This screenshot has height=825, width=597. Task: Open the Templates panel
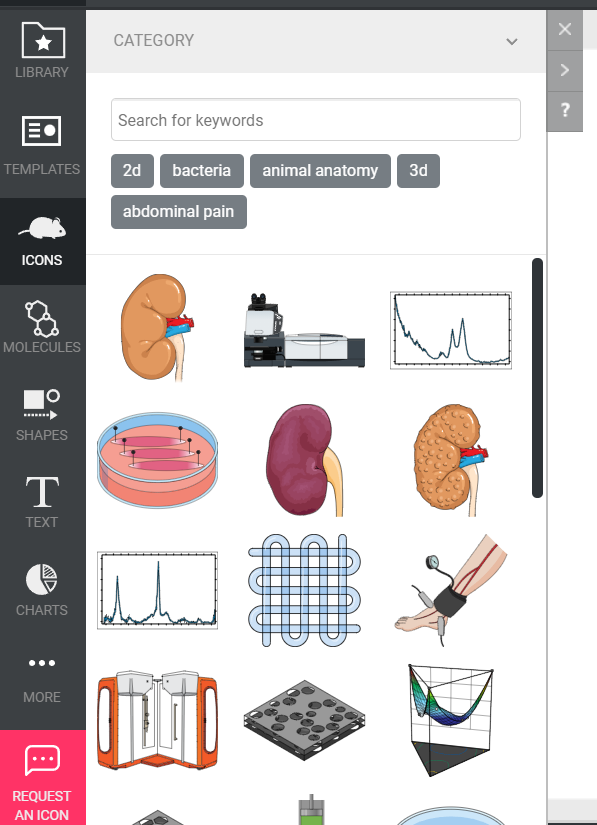(x=43, y=146)
